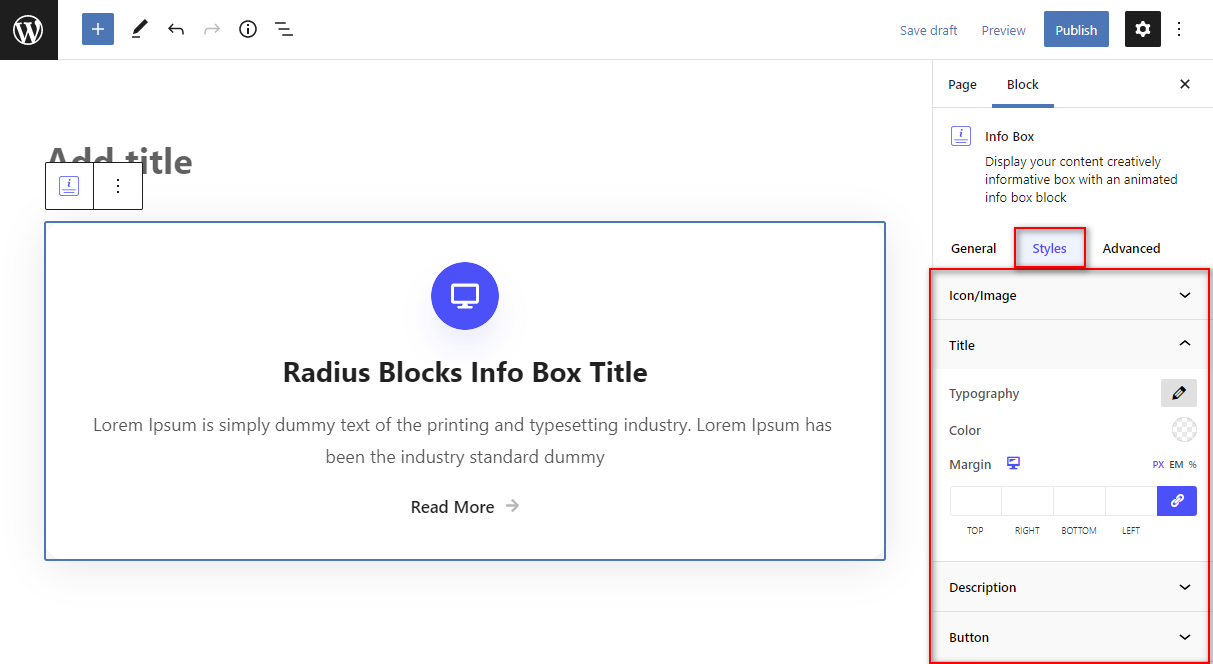
Task: Select percent margin unit
Action: (x=1192, y=465)
